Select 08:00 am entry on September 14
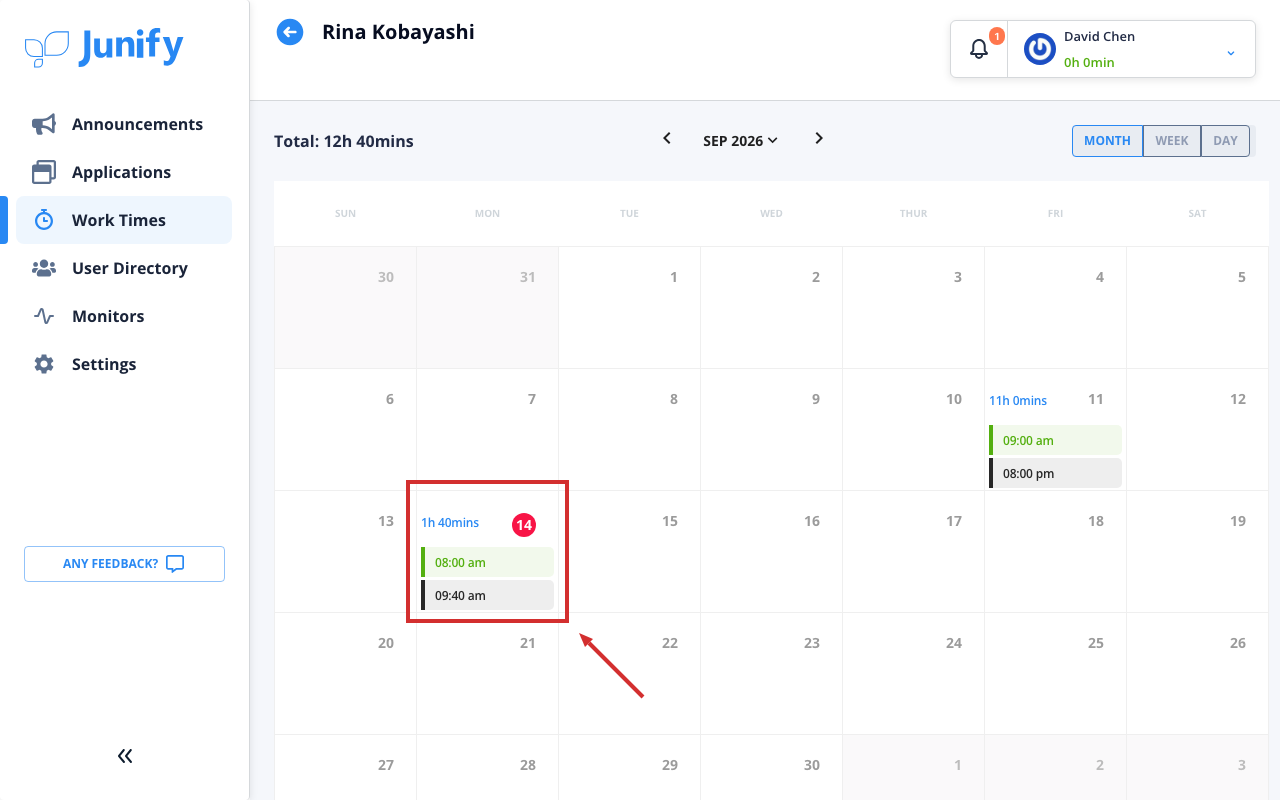Image resolution: width=1280 pixels, height=800 pixels. click(x=487, y=562)
